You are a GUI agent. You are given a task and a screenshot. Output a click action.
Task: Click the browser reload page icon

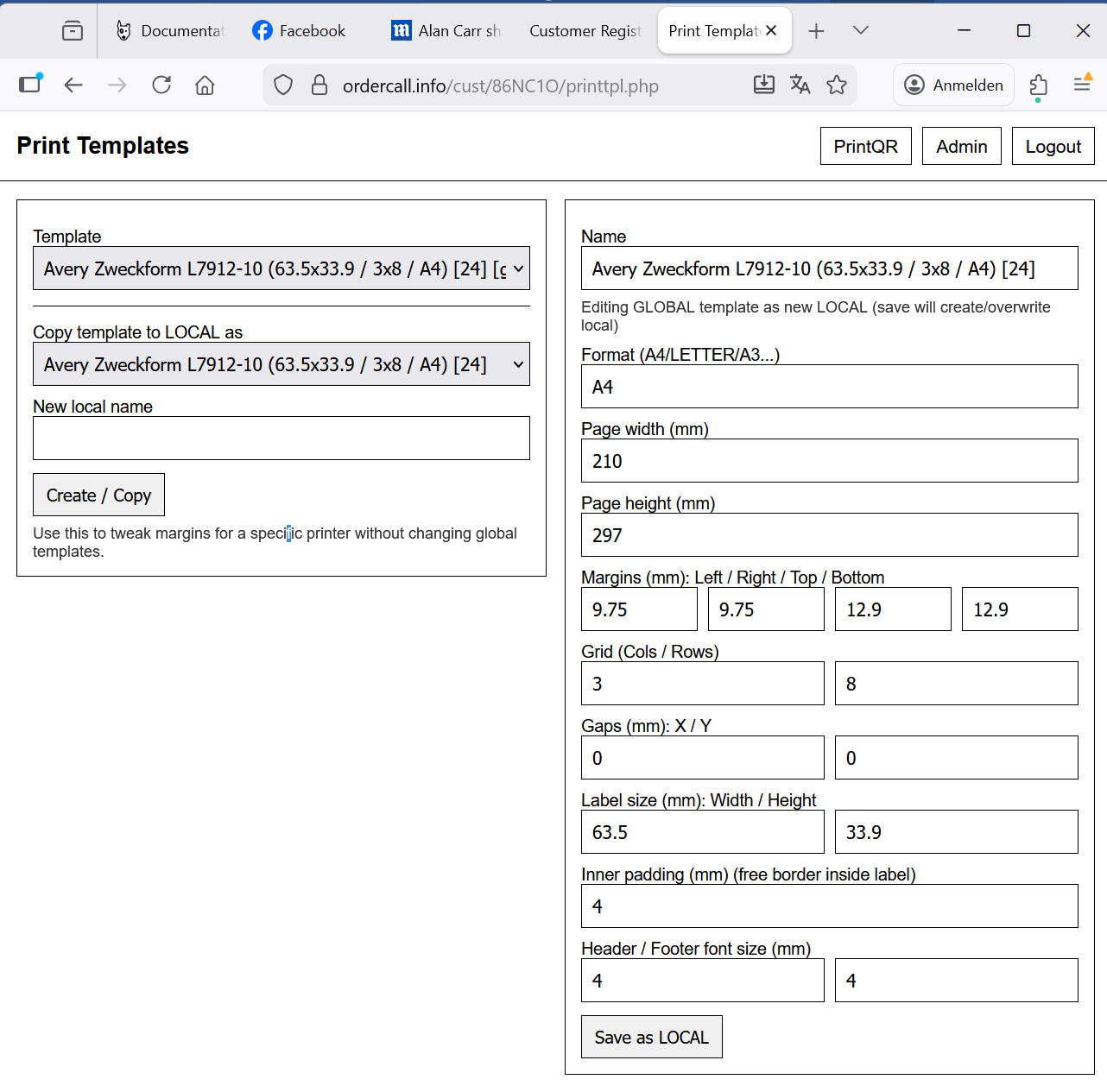[161, 85]
